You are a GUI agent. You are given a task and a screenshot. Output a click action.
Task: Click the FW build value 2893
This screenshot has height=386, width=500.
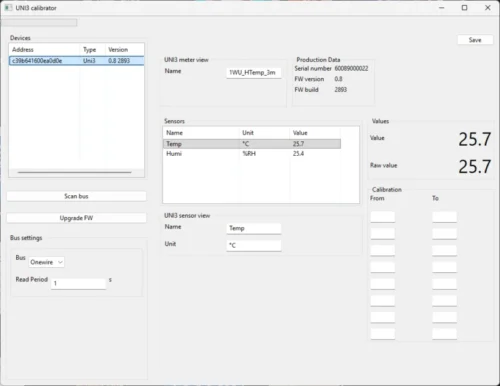click(x=341, y=90)
